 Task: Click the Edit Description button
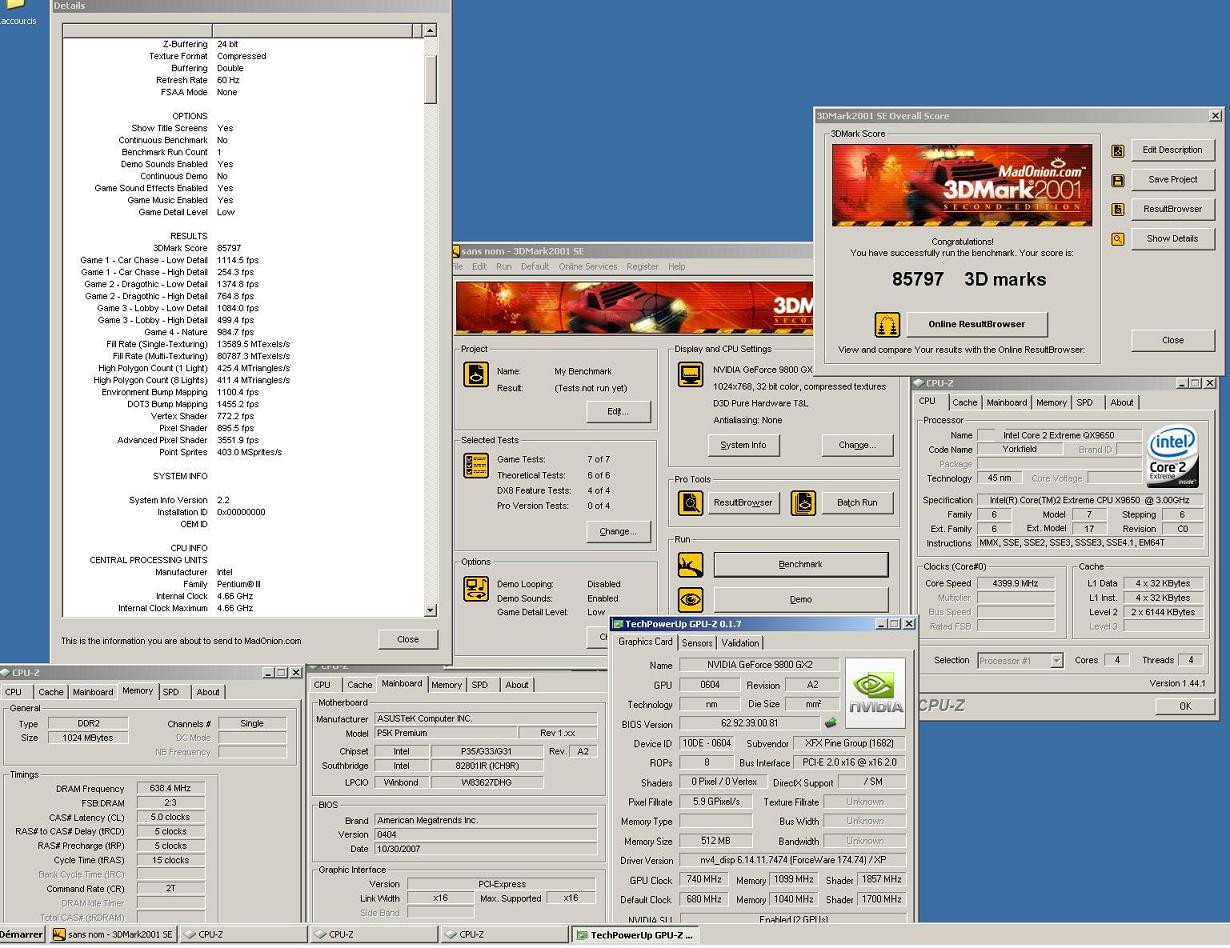tap(1172, 150)
